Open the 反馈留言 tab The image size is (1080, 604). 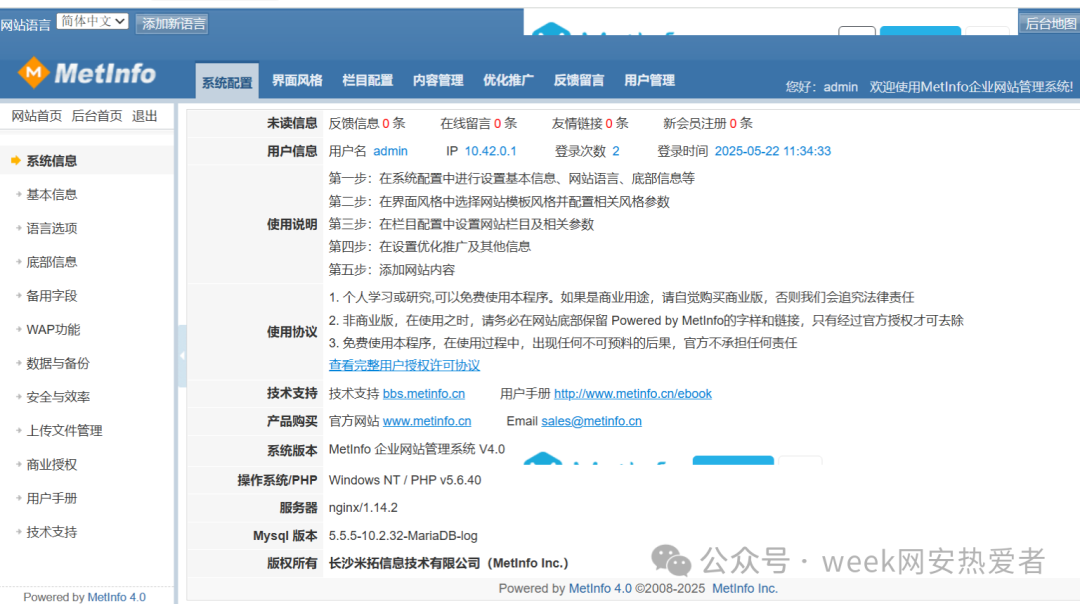[579, 81]
